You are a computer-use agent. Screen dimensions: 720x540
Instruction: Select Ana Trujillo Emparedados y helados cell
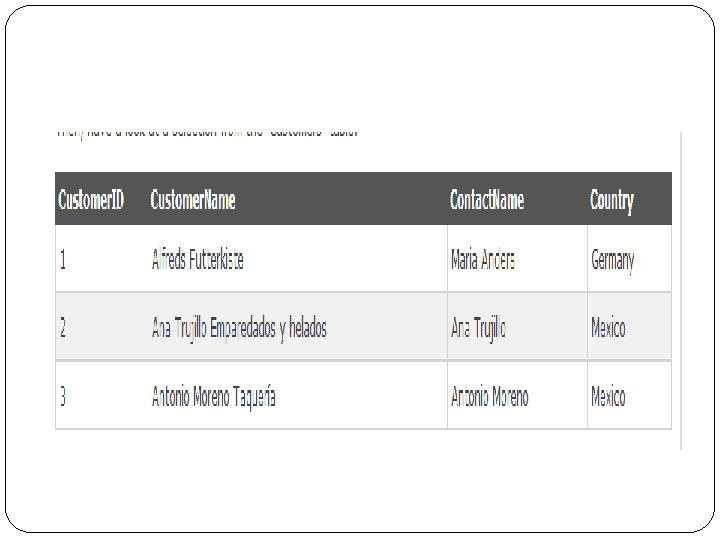[239, 329]
